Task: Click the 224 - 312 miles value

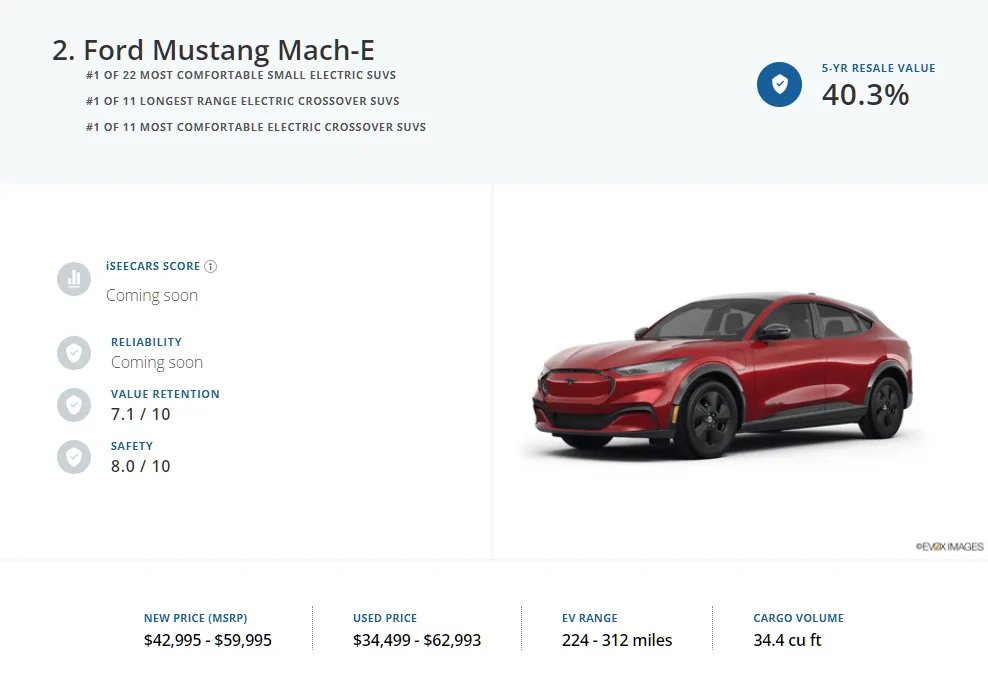Action: pos(617,640)
